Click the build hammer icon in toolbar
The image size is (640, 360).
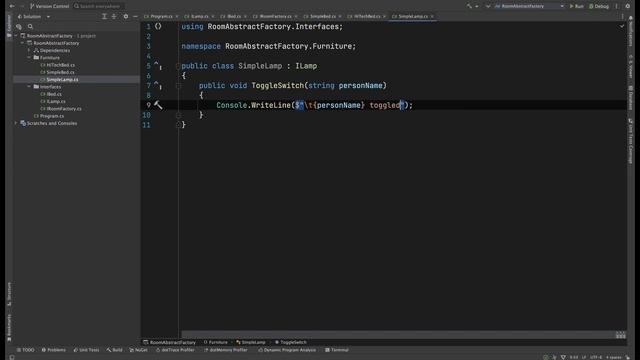pyautogui.click(x=469, y=6)
